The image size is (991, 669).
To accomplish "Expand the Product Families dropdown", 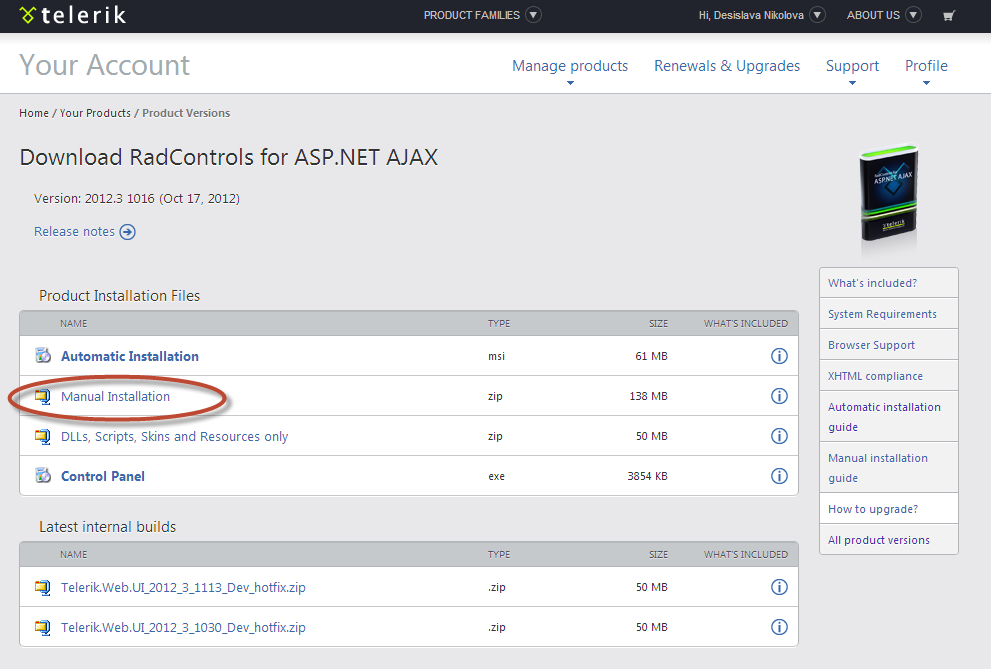I will tap(533, 15).
